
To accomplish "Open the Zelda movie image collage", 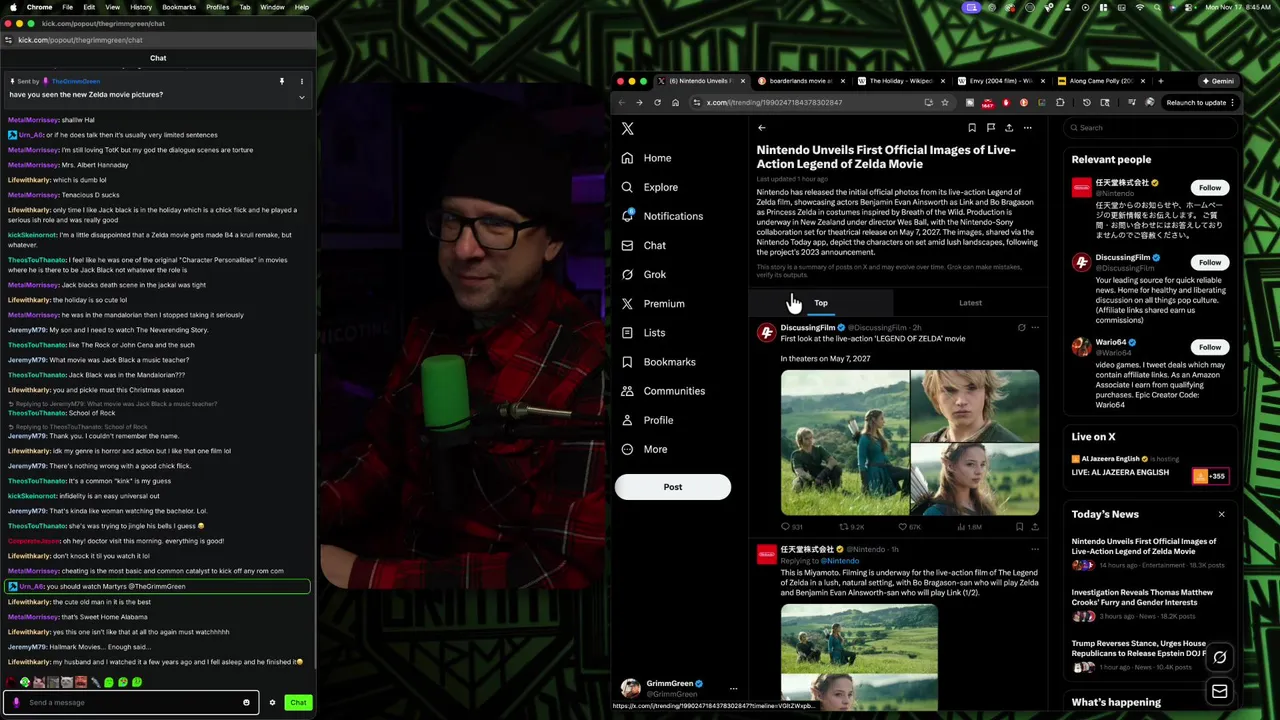I will point(910,443).
